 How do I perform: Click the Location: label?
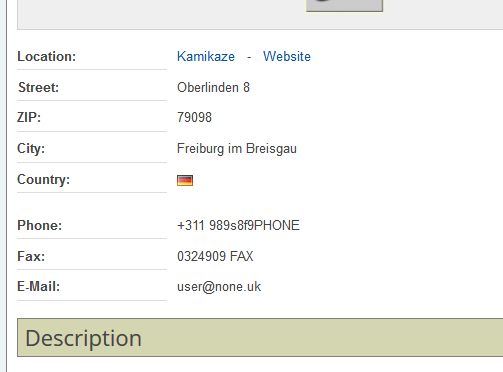[47, 57]
